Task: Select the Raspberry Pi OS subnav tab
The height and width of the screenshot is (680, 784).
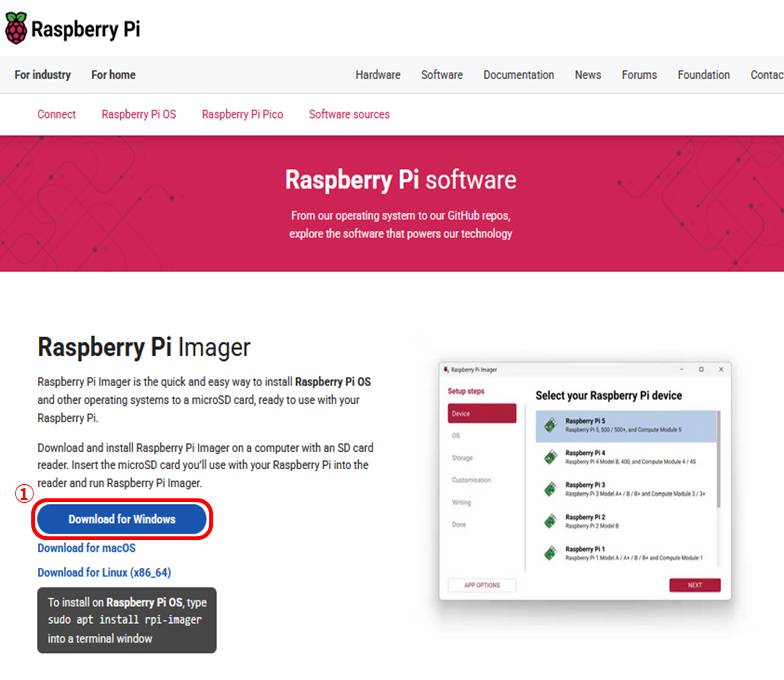Action: click(138, 114)
